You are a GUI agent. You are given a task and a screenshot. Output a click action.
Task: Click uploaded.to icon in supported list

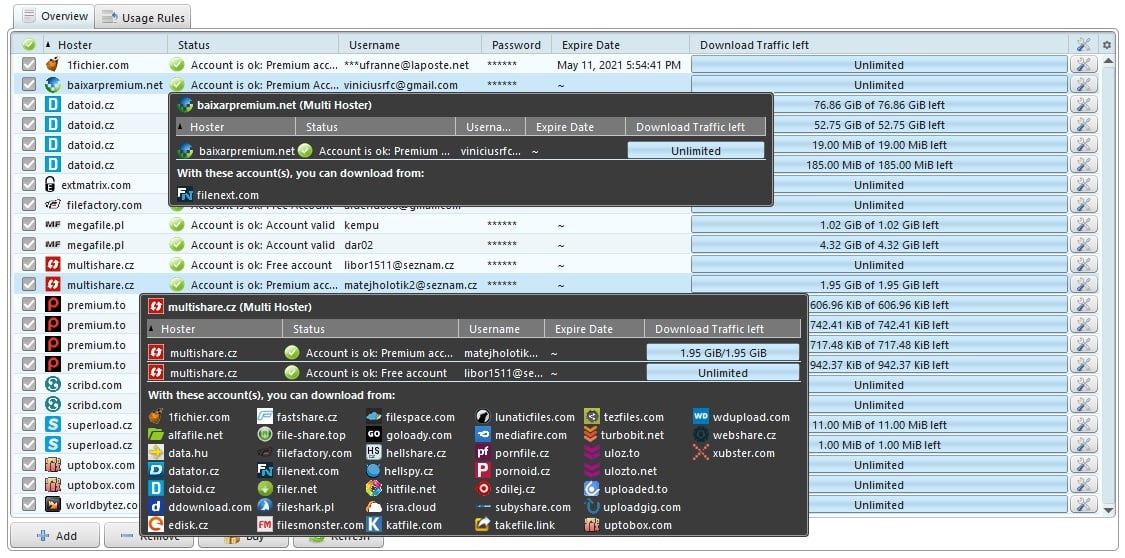tap(591, 488)
